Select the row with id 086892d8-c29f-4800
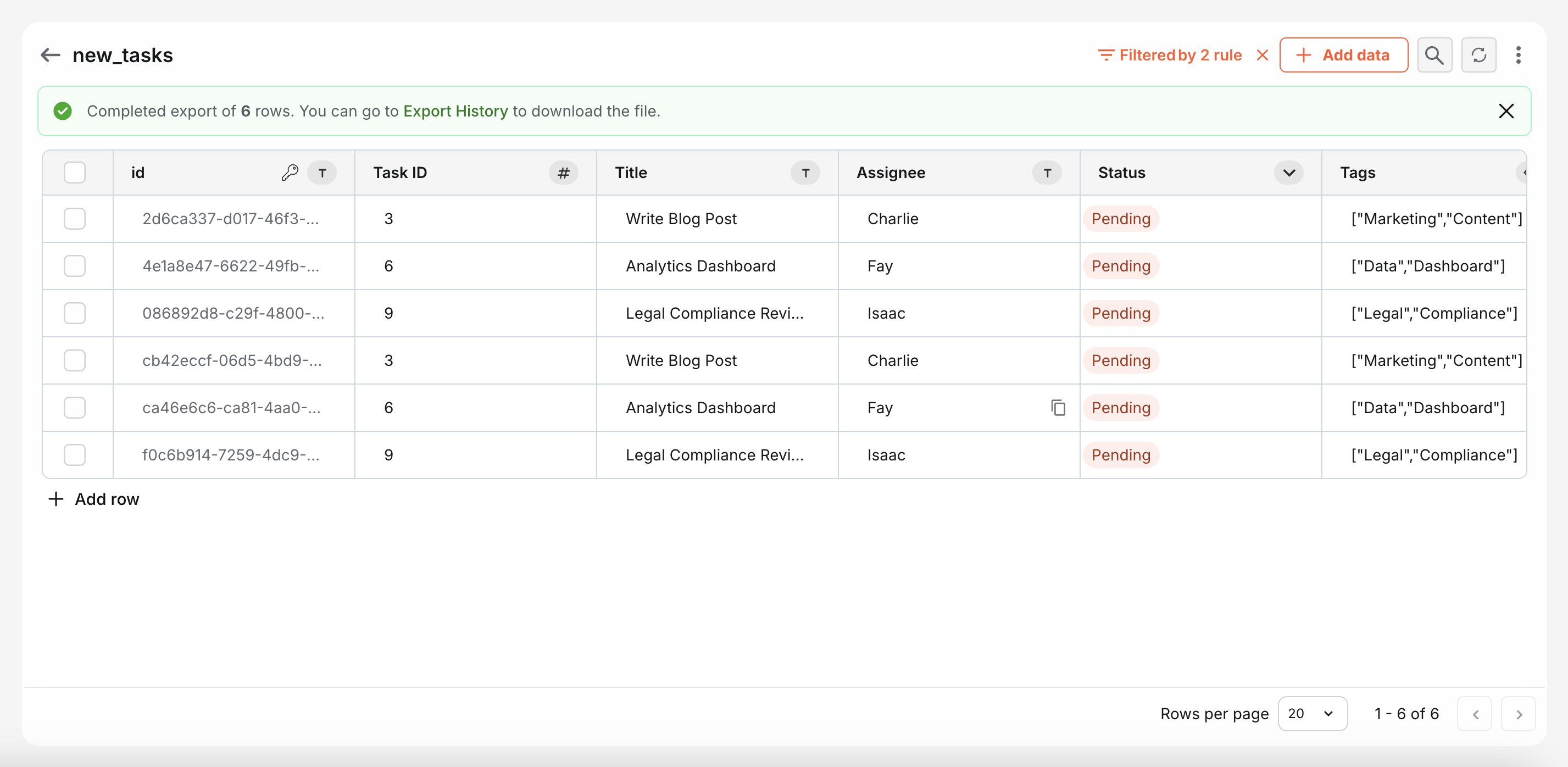Screen dimensions: 1568x767 tap(75, 314)
